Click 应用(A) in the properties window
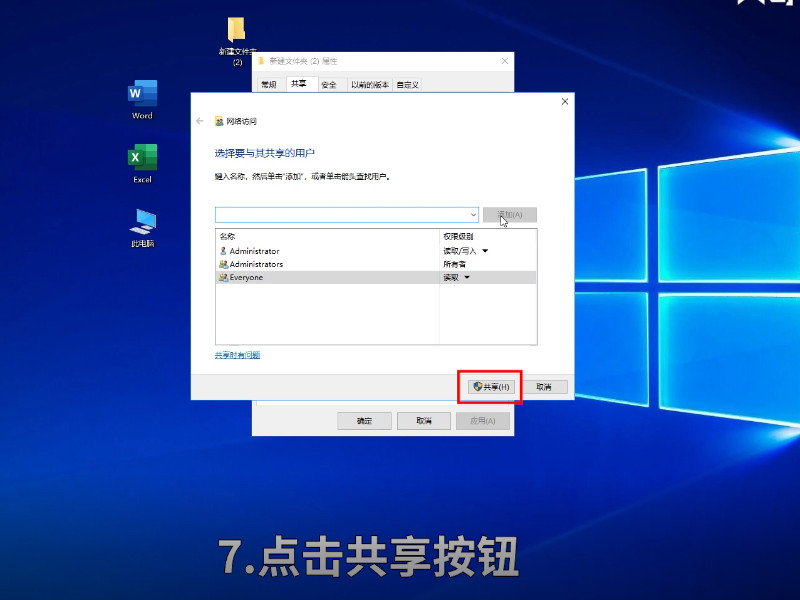800x600 pixels. click(483, 421)
